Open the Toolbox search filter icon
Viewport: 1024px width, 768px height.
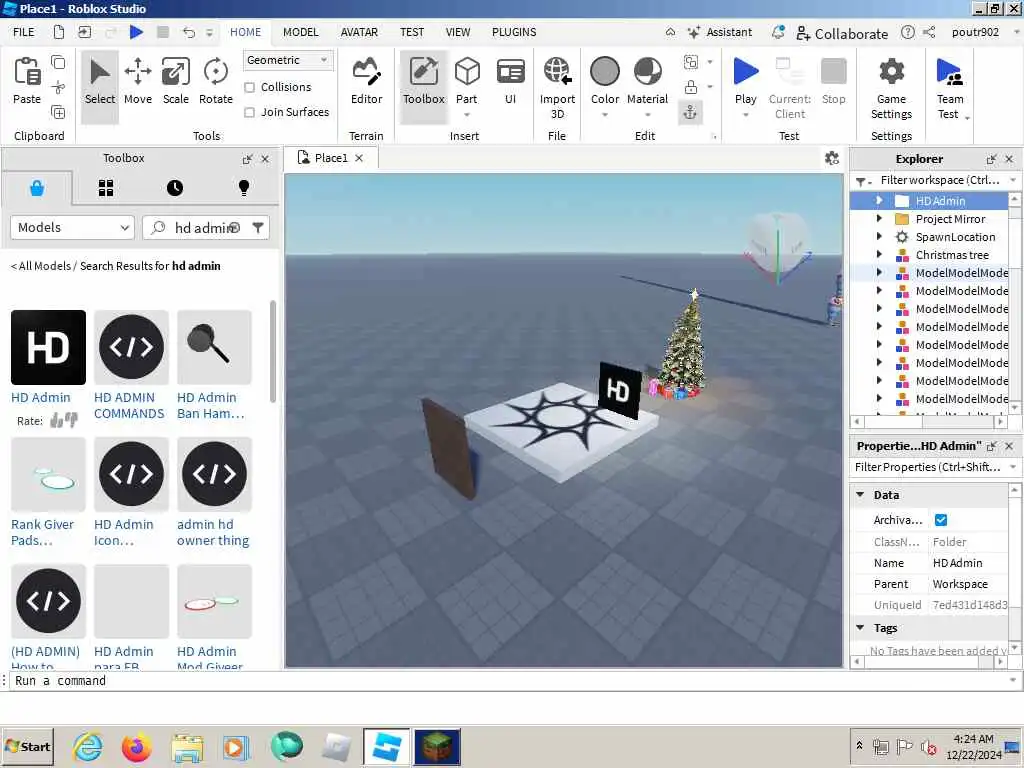258,227
